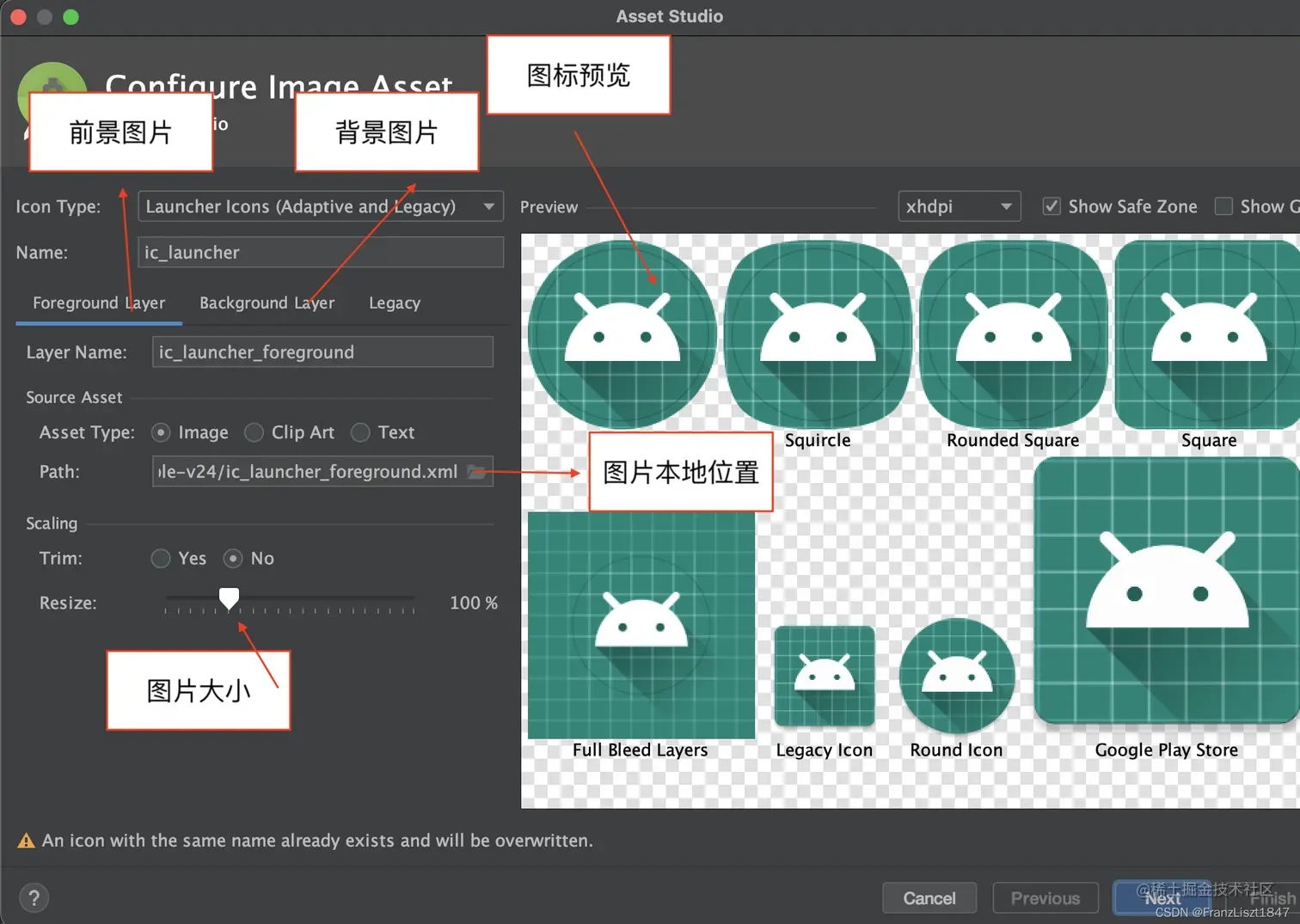Edit the Layer Name field
Viewport: 1300px width, 924px height.
[322, 352]
